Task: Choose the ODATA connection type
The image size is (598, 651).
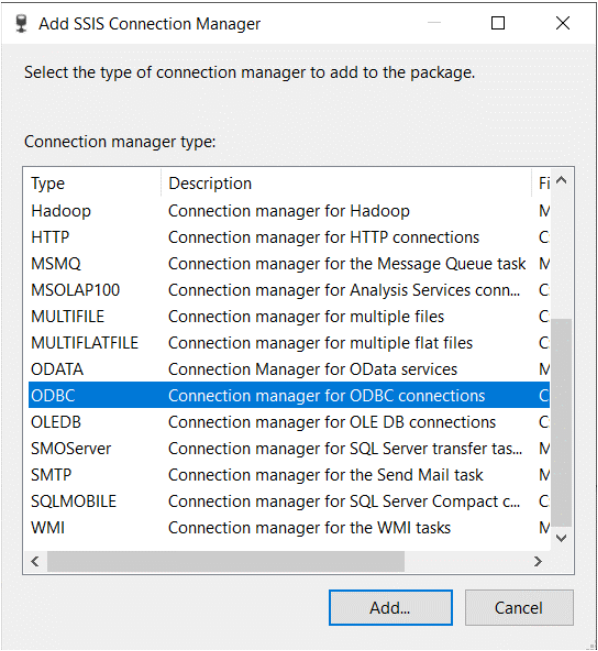Action: click(289, 369)
